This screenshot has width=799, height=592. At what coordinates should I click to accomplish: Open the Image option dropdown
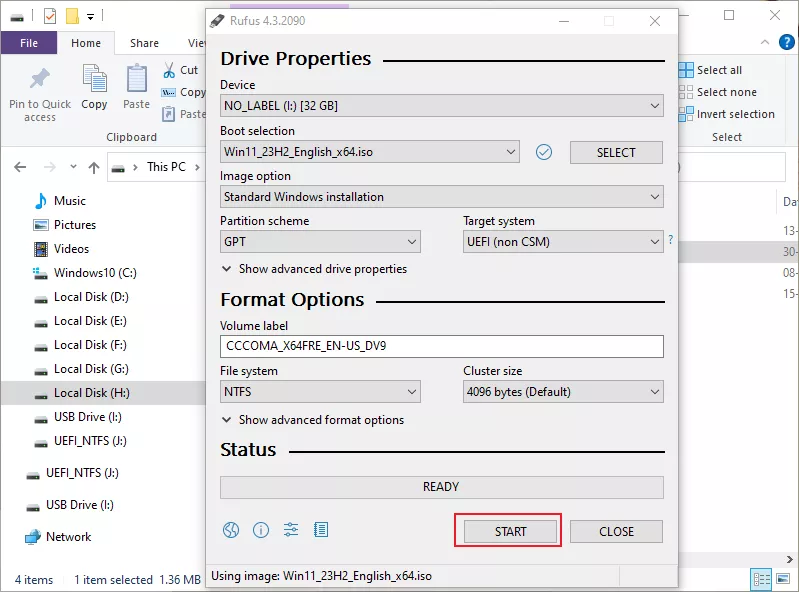[442, 197]
